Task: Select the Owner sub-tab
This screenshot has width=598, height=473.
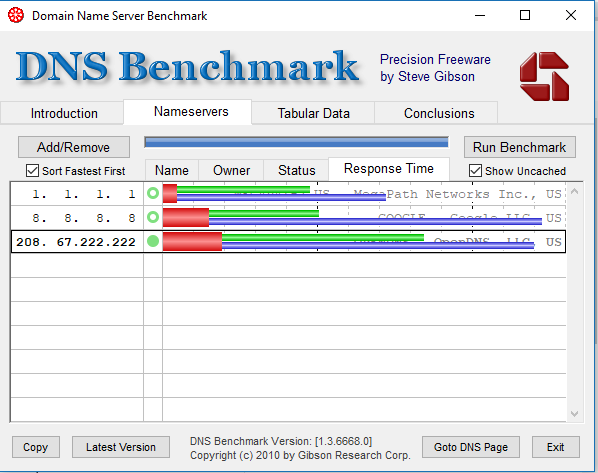Action: (x=231, y=170)
